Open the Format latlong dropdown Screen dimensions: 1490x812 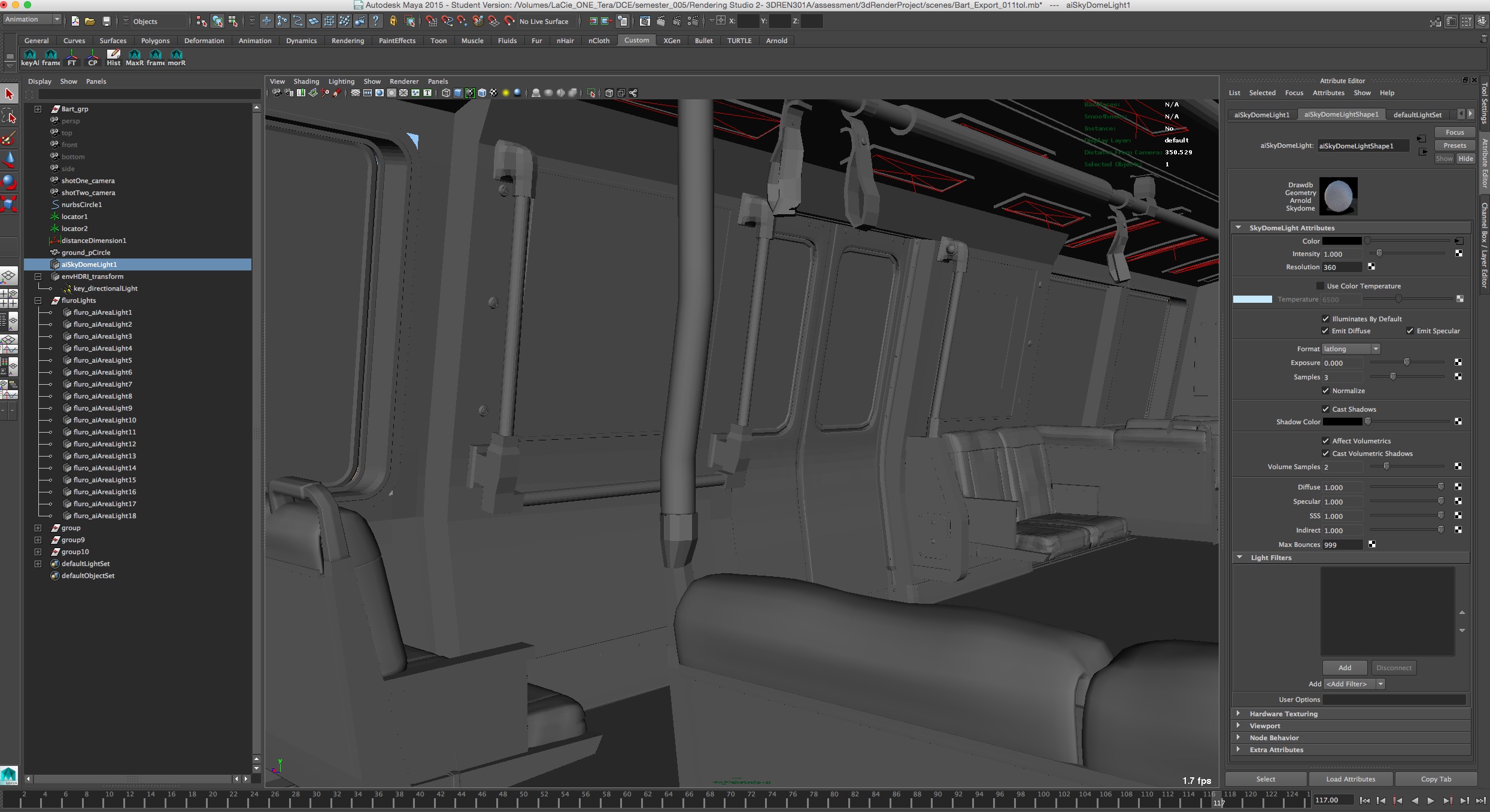(x=1351, y=349)
